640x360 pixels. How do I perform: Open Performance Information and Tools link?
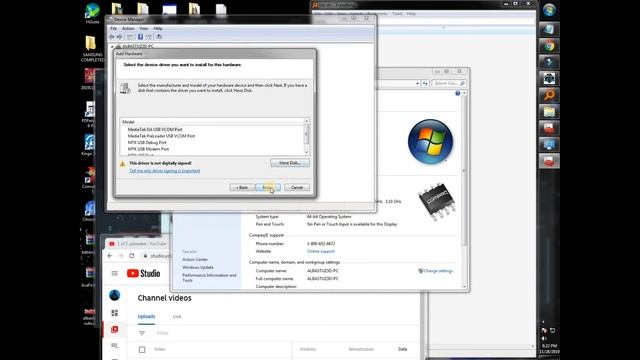click(x=209, y=278)
